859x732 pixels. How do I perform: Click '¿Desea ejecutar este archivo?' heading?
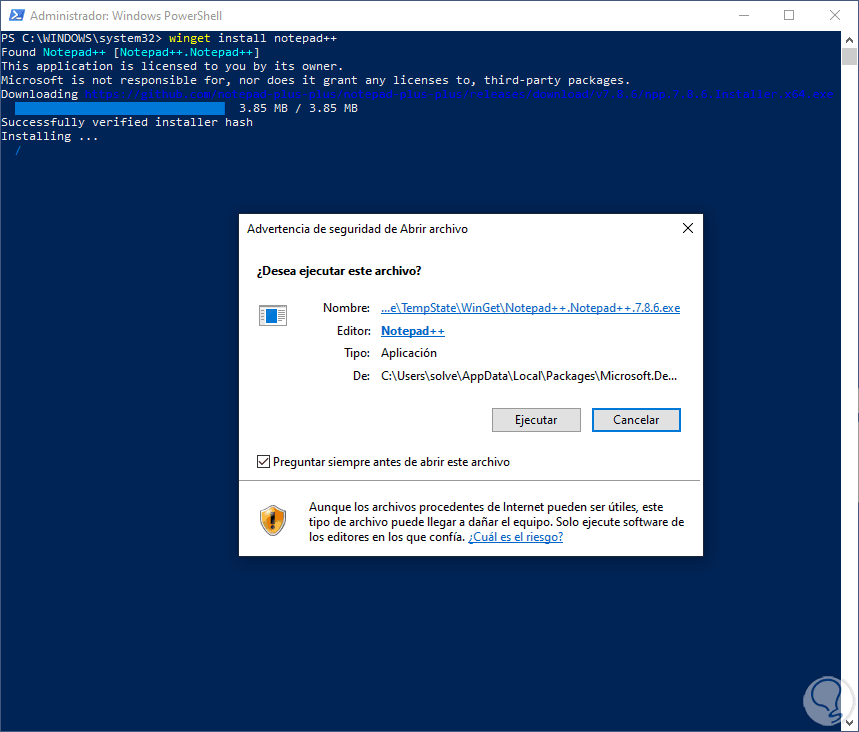[x=339, y=271]
